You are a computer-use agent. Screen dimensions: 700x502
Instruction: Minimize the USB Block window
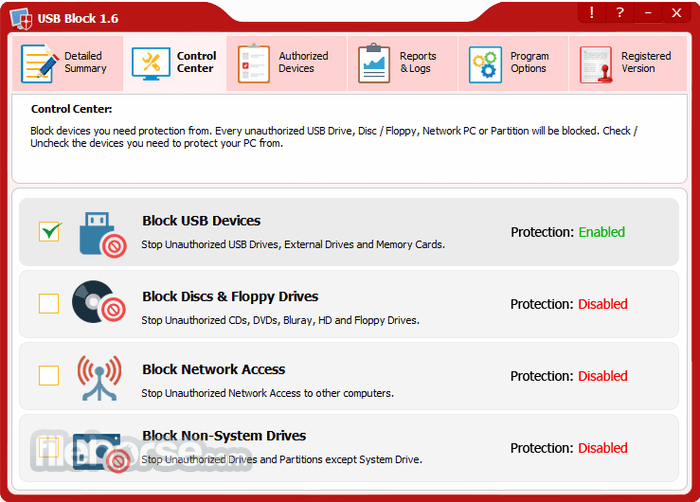click(x=648, y=13)
